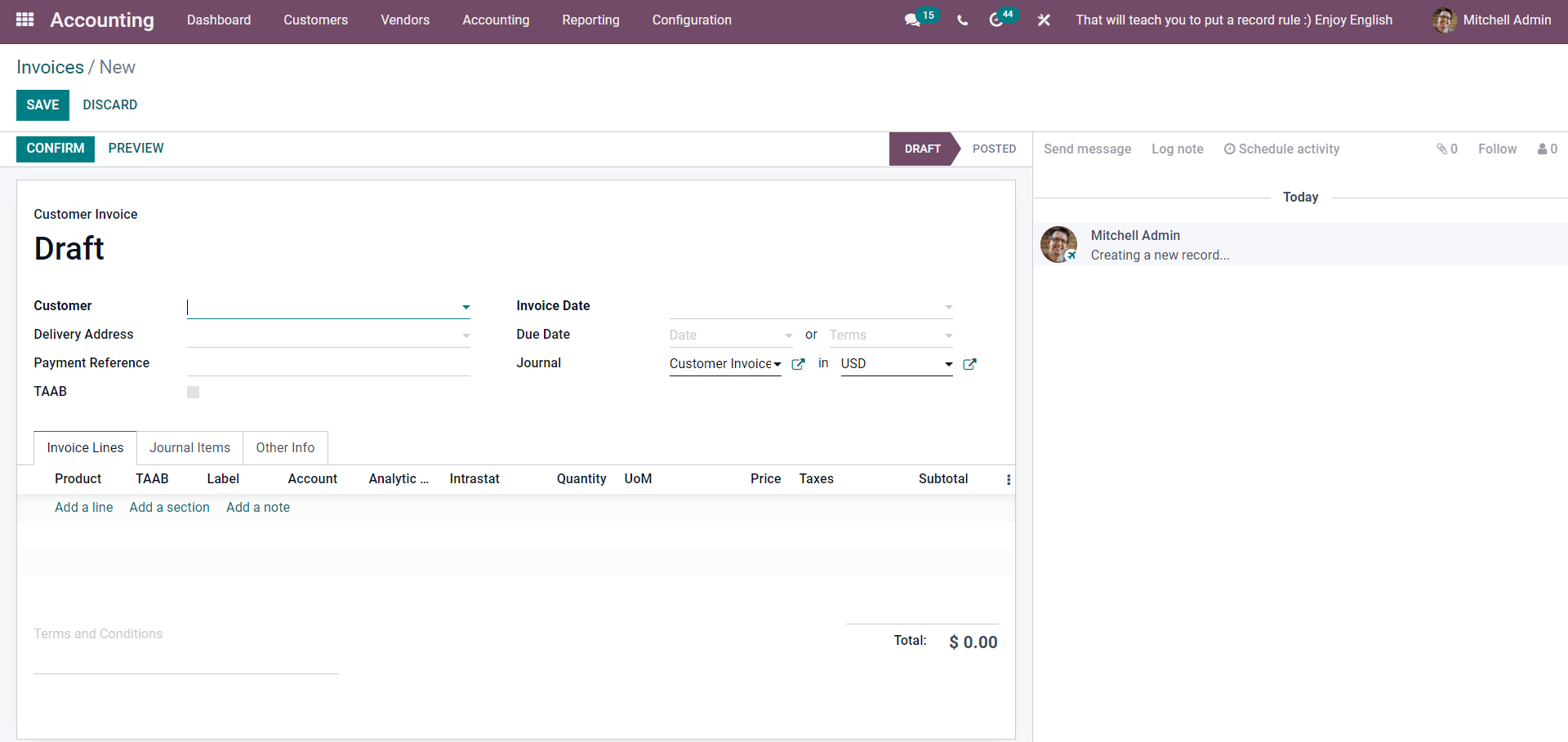Click the PREVIEW button
This screenshot has width=1568, height=742.
[x=136, y=149]
